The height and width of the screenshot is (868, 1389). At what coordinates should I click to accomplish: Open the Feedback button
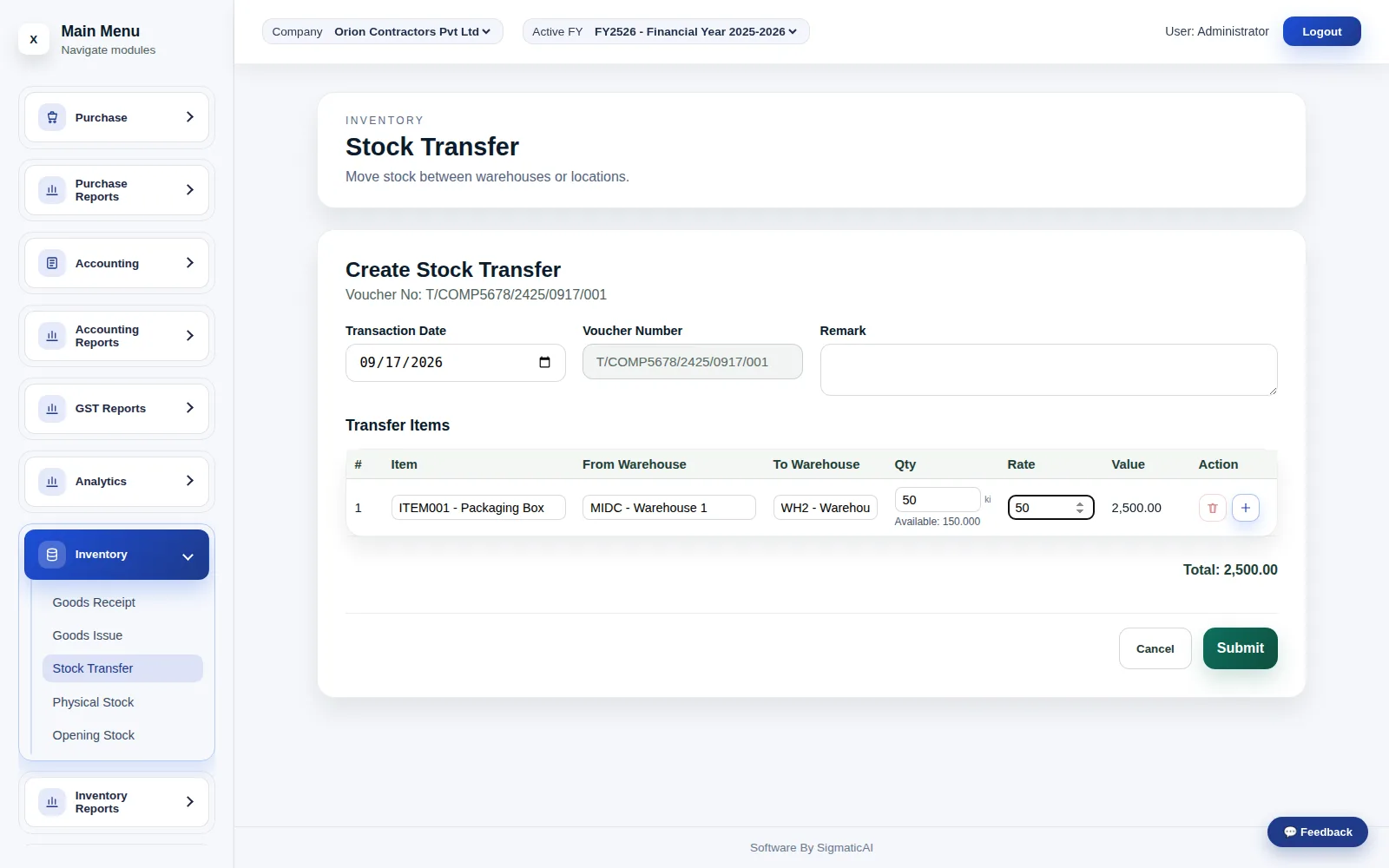point(1317,832)
